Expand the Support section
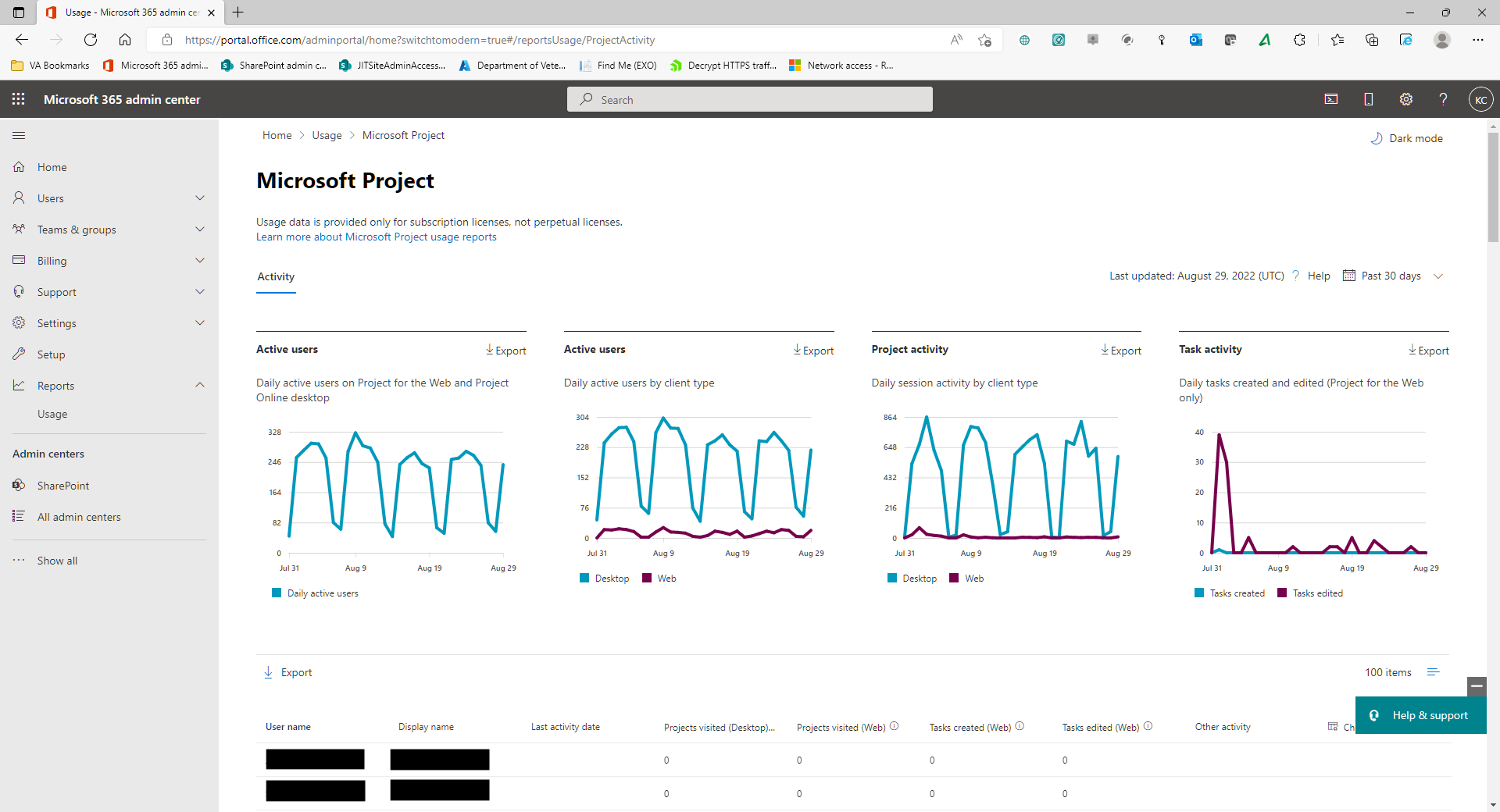1500x812 pixels. 109,292
